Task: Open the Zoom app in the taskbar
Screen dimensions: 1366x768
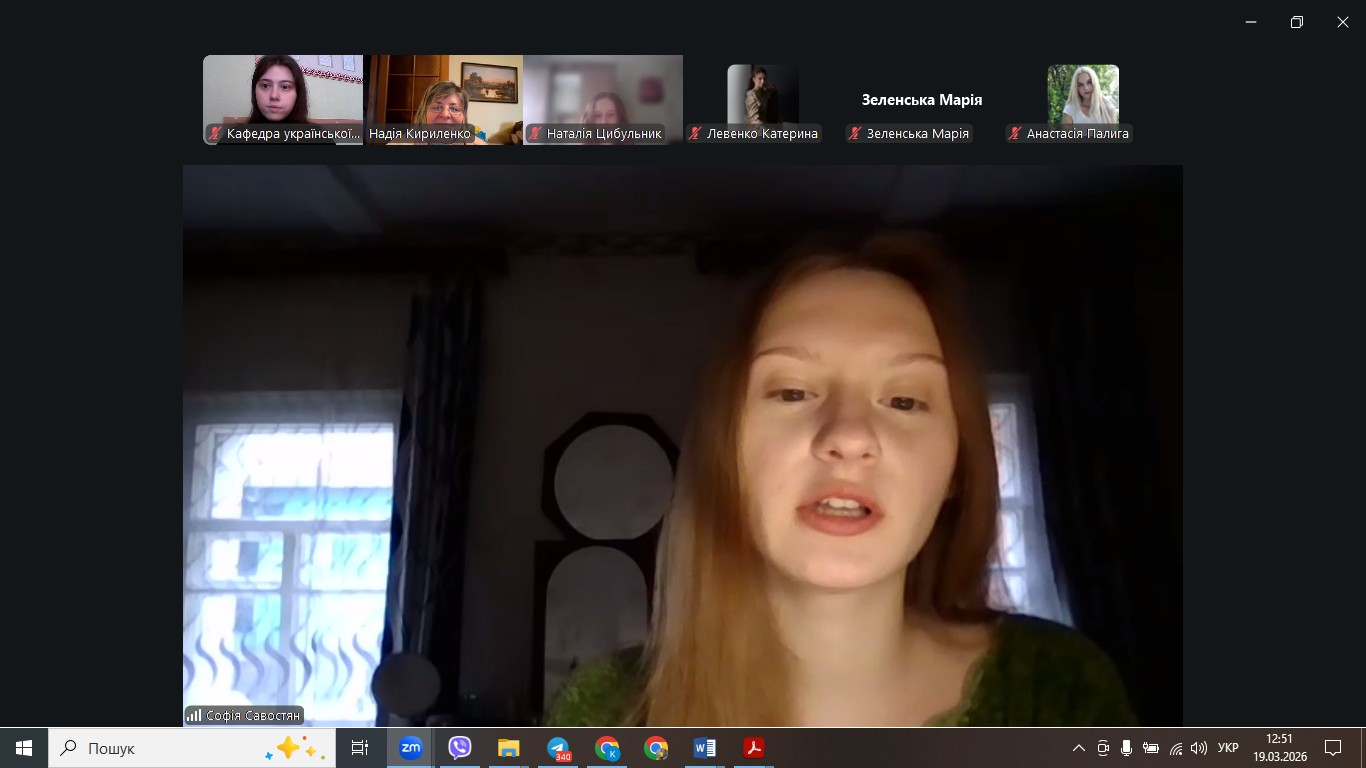Action: (x=410, y=748)
